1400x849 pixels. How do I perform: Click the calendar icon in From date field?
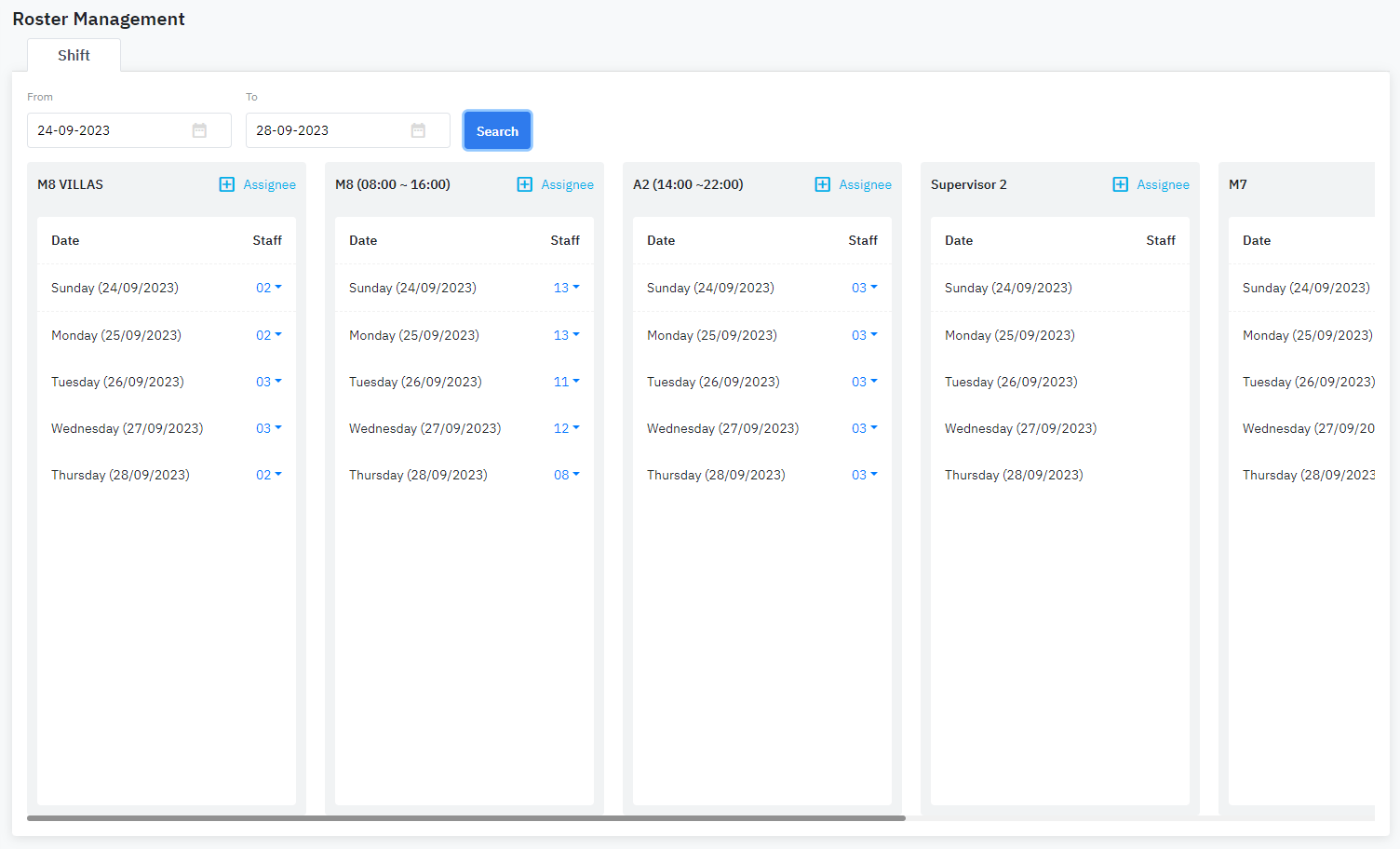tap(199, 130)
